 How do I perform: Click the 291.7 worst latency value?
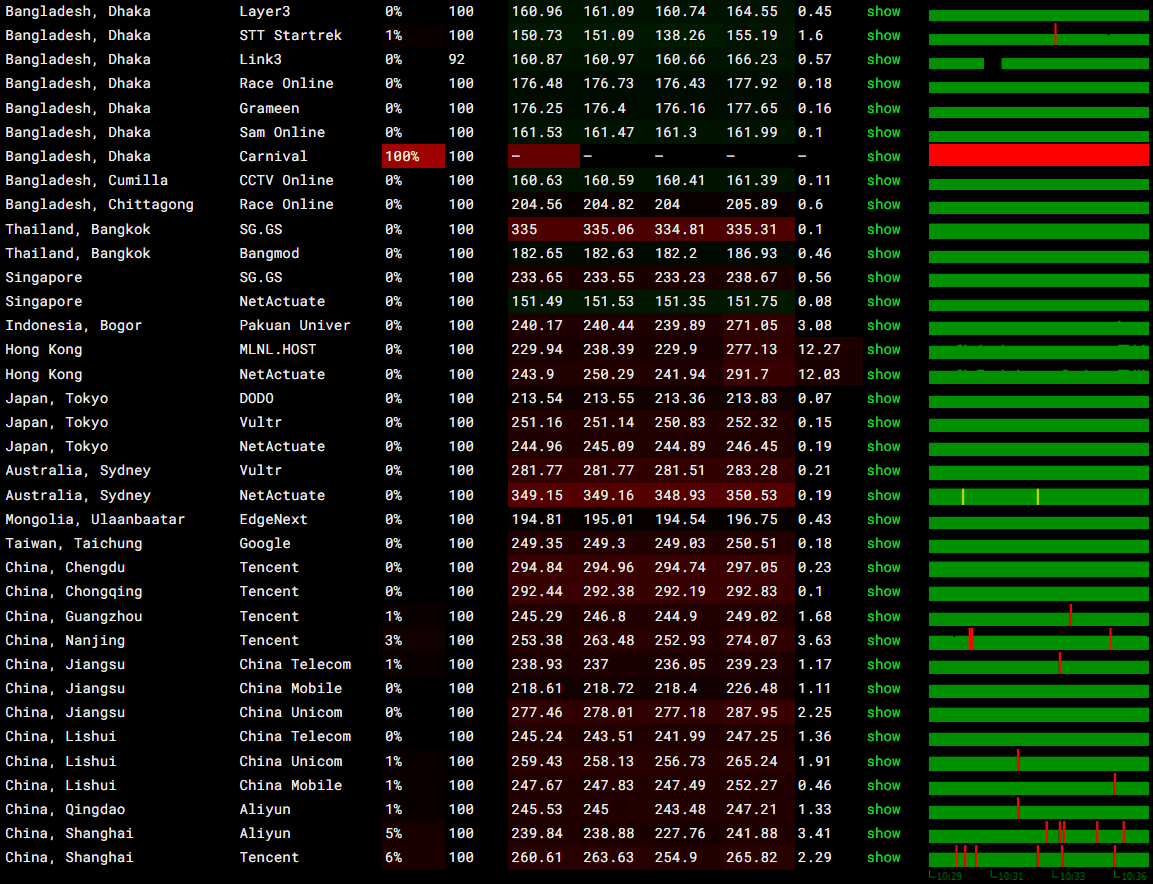coord(747,374)
